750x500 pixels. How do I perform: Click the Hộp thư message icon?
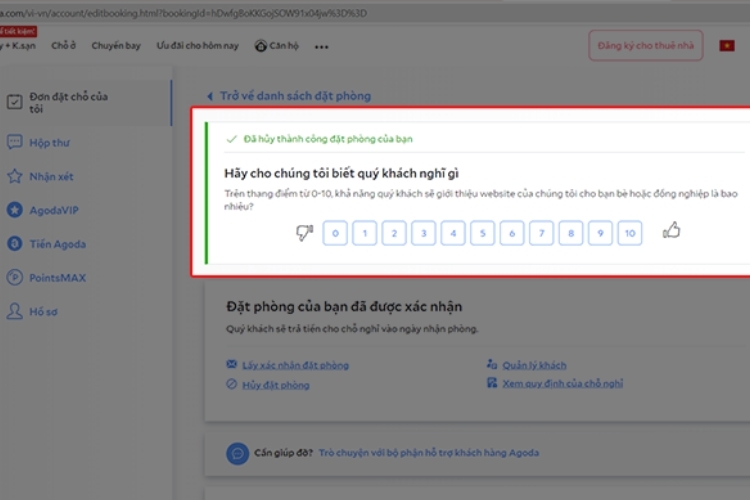tap(14, 142)
